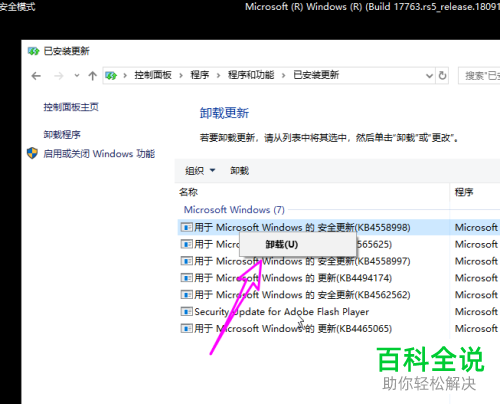
Task: Click the shield icon beside Windows 功能
Action: [32, 153]
